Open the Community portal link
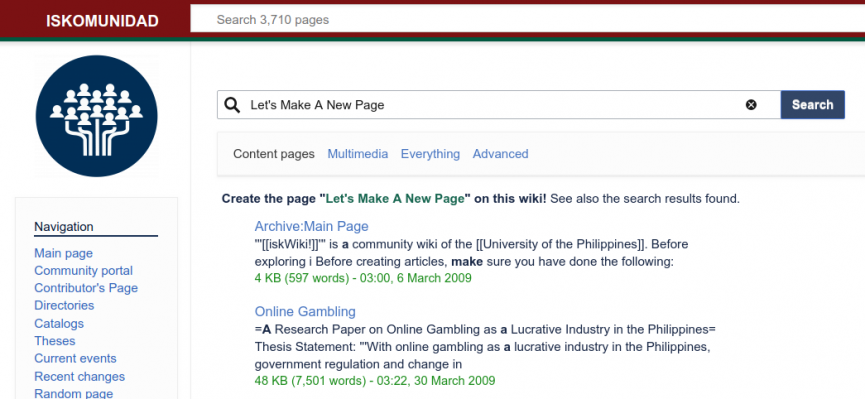The image size is (865, 399). 83,271
